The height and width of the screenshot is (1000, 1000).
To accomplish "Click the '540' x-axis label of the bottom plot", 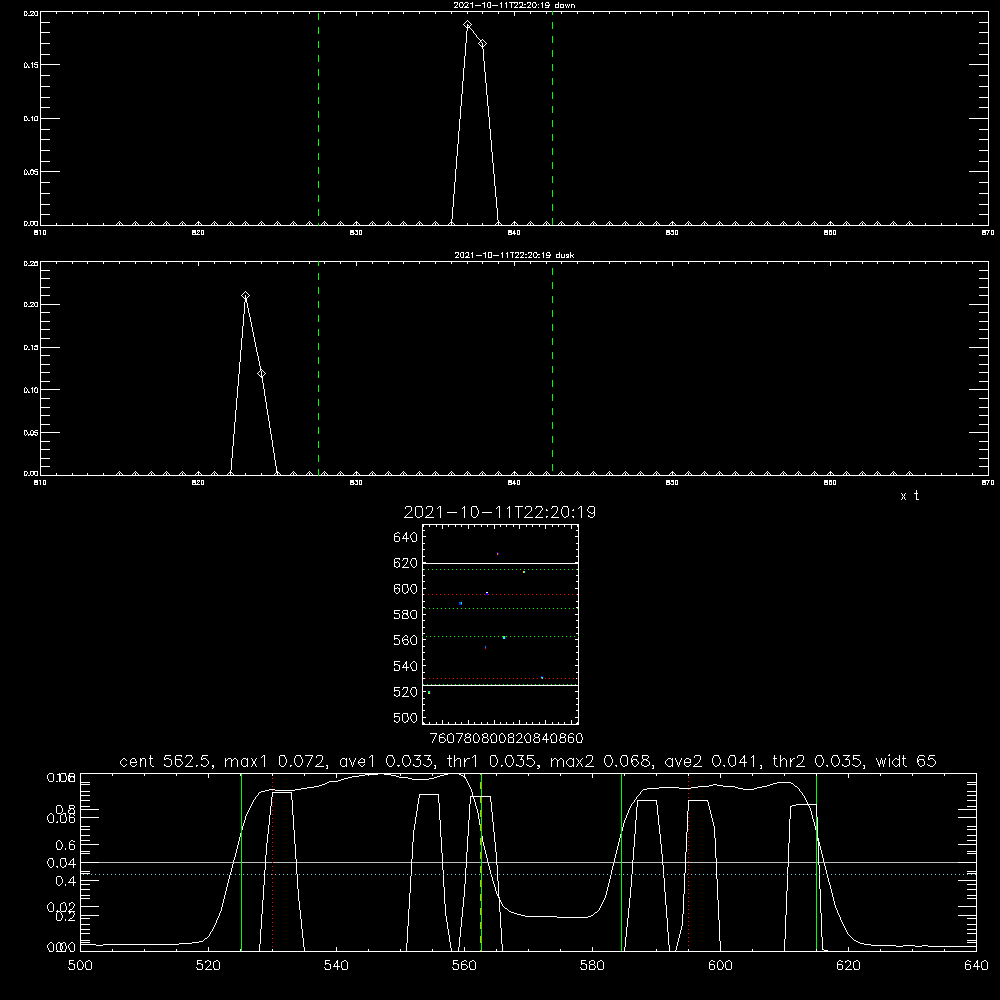I will coord(336,966).
